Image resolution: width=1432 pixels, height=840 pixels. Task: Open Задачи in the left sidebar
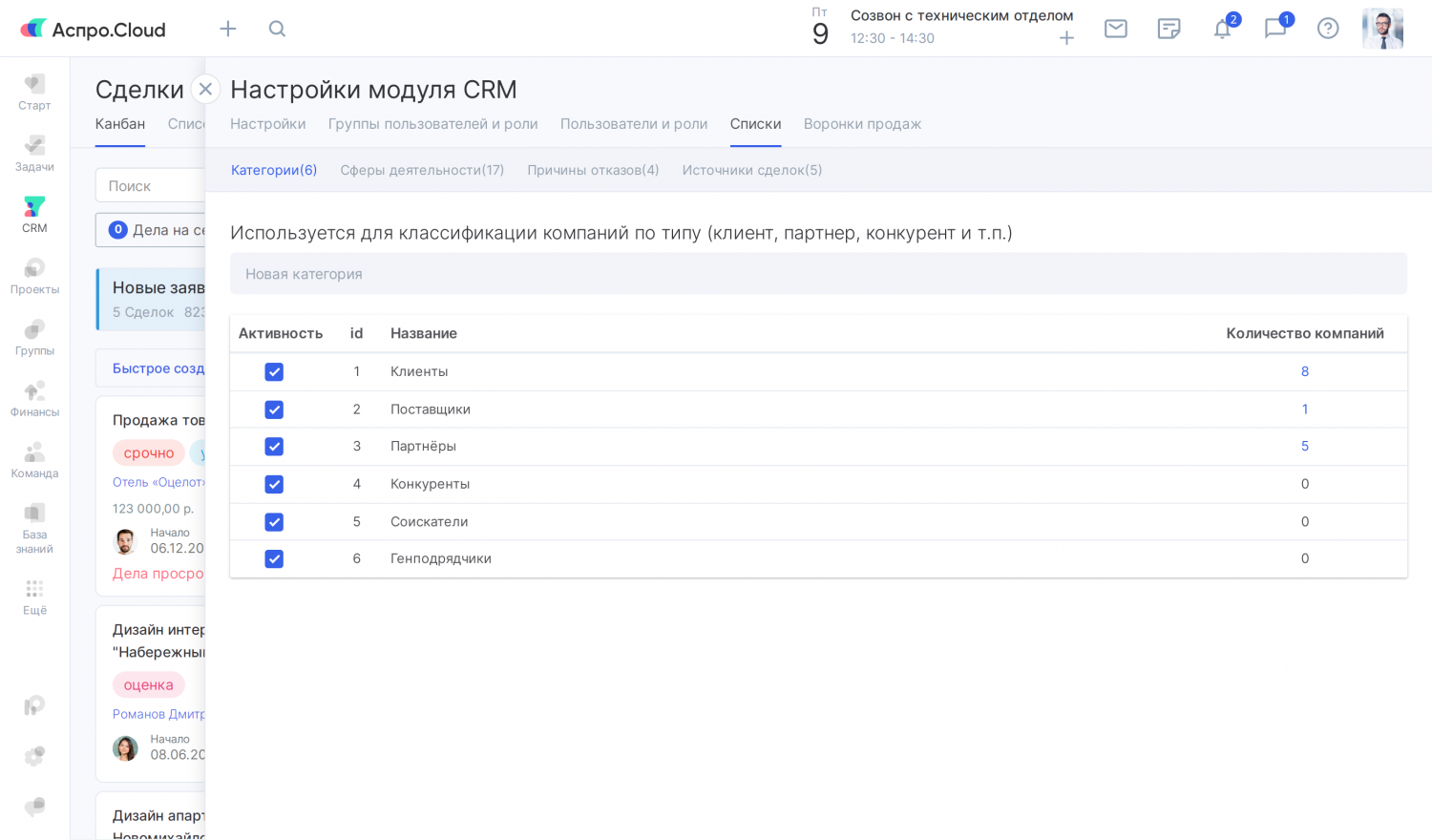(x=34, y=153)
